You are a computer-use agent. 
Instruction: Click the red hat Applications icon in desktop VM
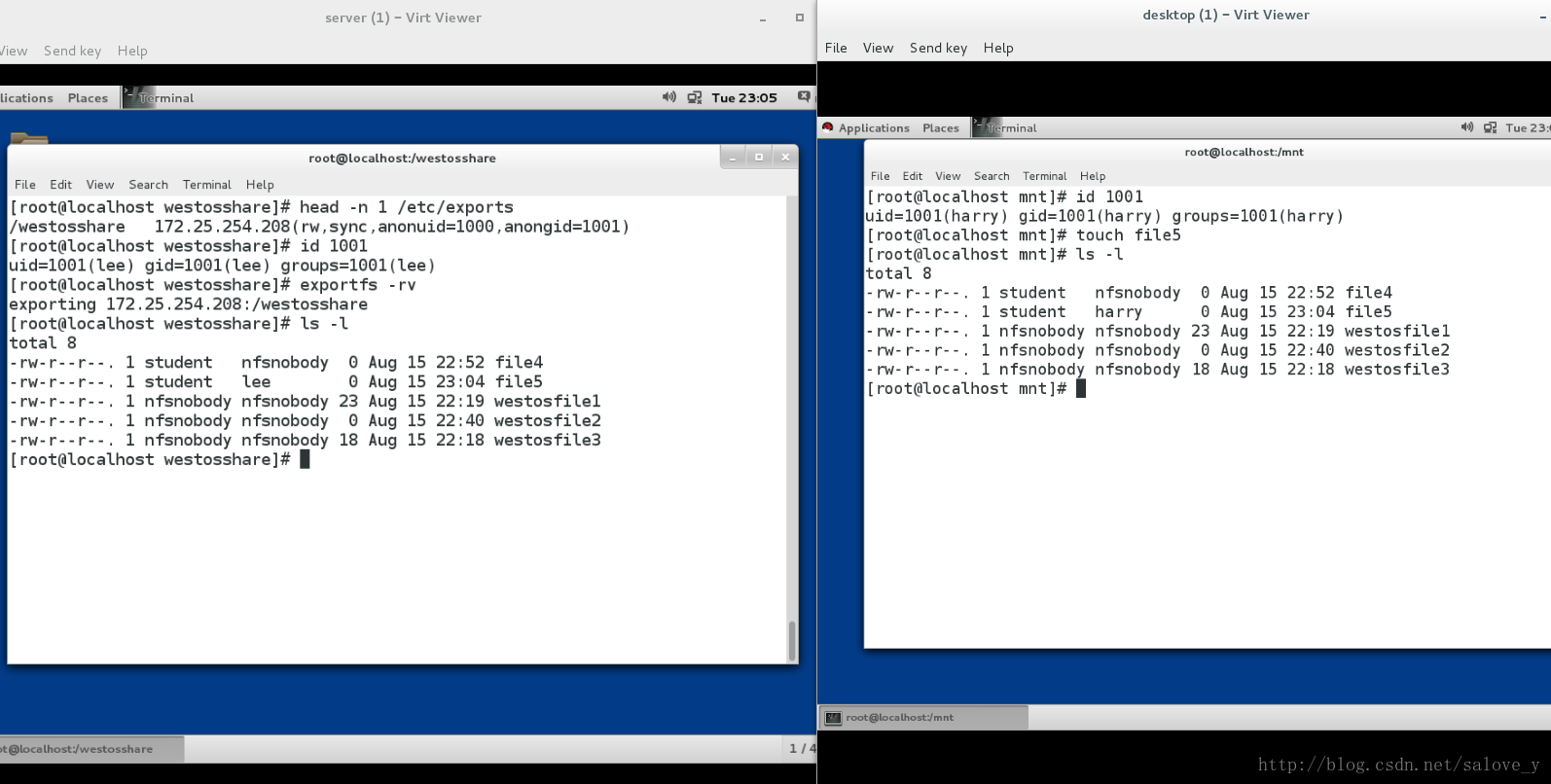[828, 127]
